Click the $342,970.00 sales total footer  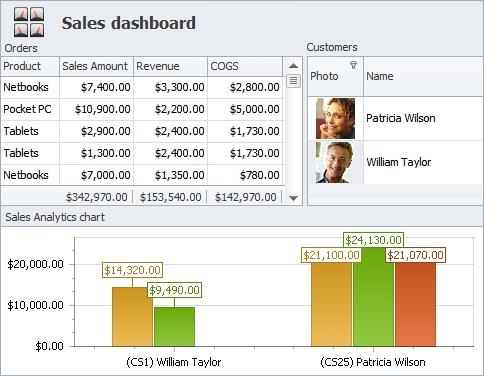point(97,197)
